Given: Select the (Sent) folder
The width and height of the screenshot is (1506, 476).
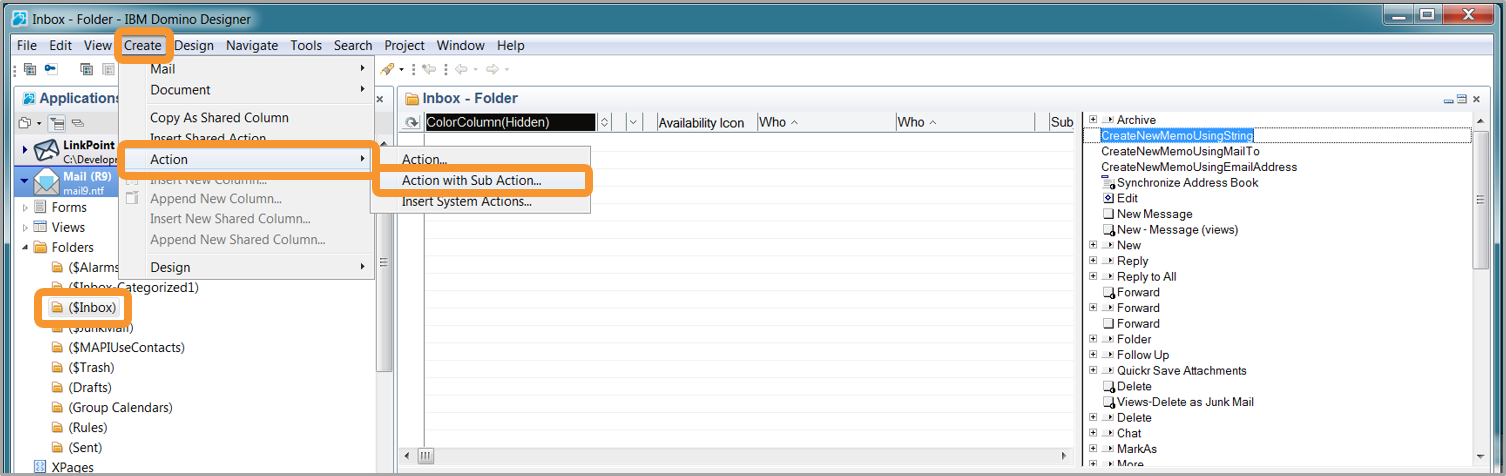Looking at the screenshot, I should [x=86, y=447].
